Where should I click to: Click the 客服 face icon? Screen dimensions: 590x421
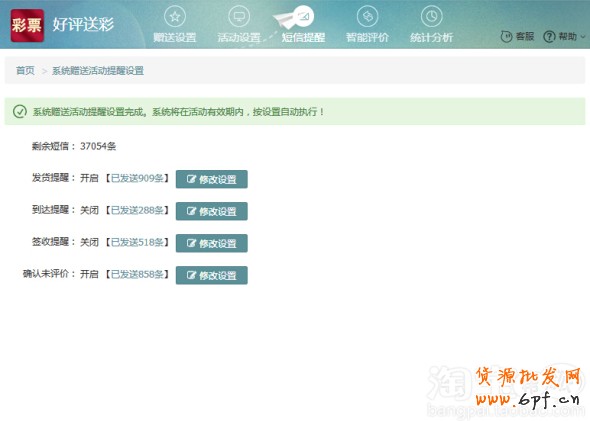[506, 36]
